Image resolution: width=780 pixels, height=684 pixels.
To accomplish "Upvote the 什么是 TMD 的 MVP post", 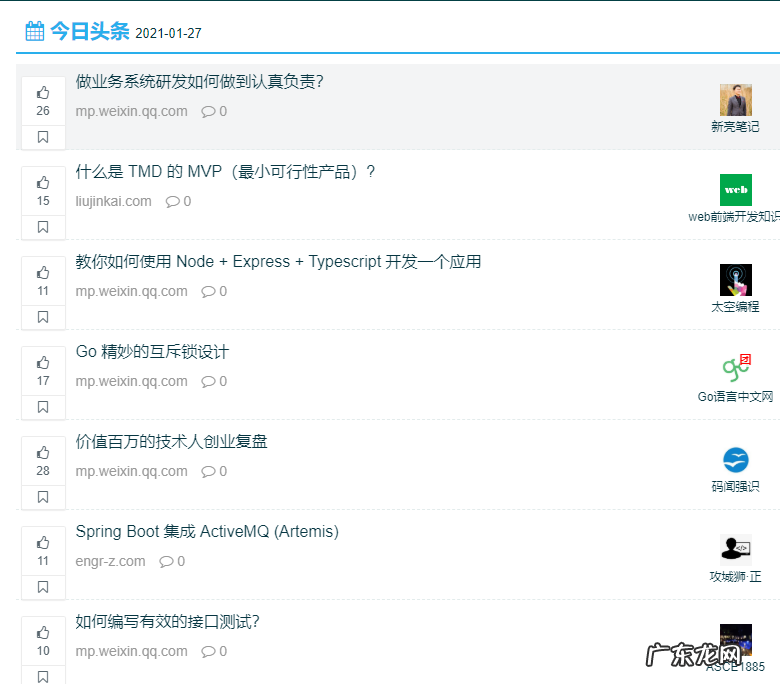I will tap(43, 191).
